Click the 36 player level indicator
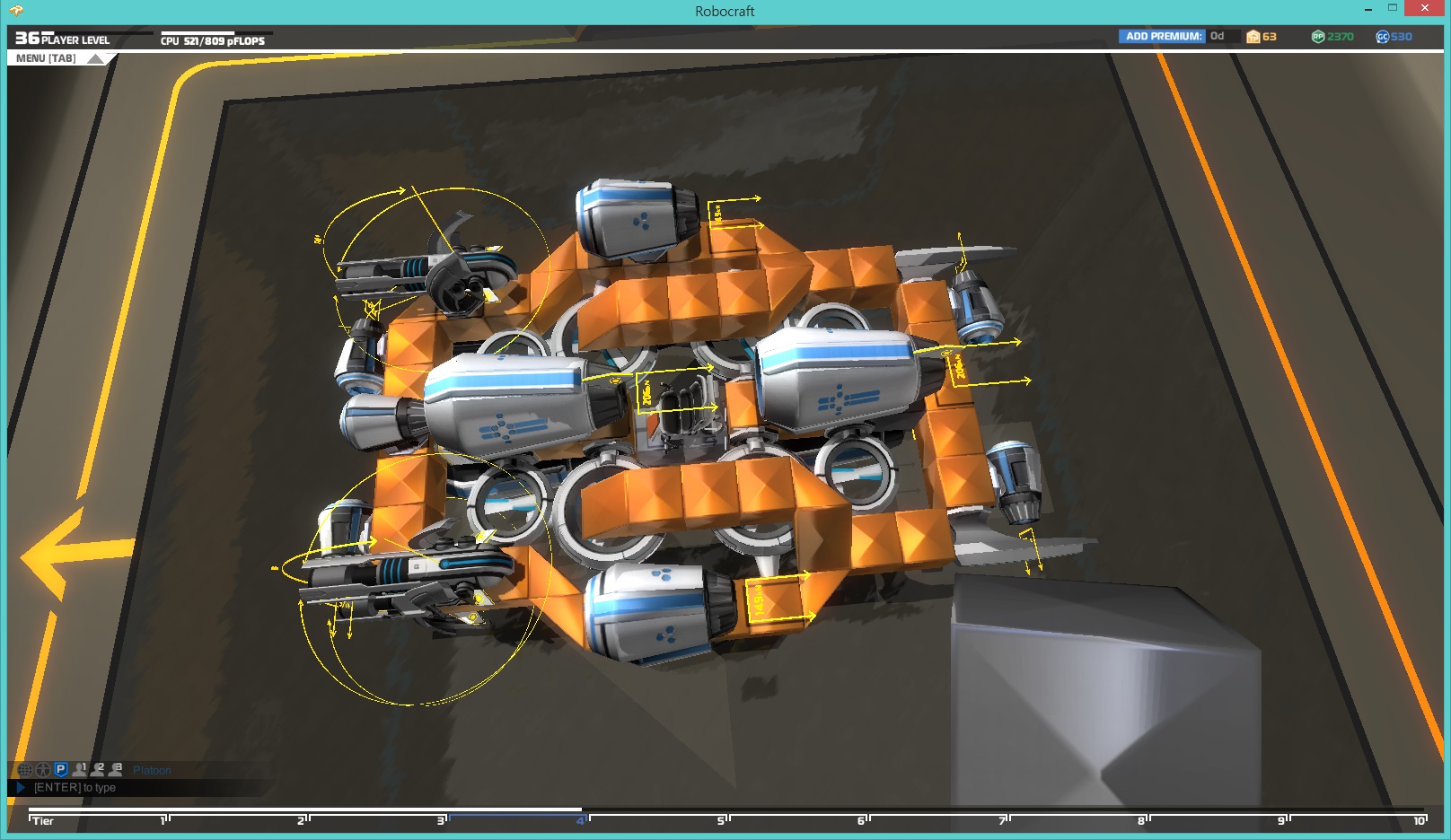 [x=63, y=39]
